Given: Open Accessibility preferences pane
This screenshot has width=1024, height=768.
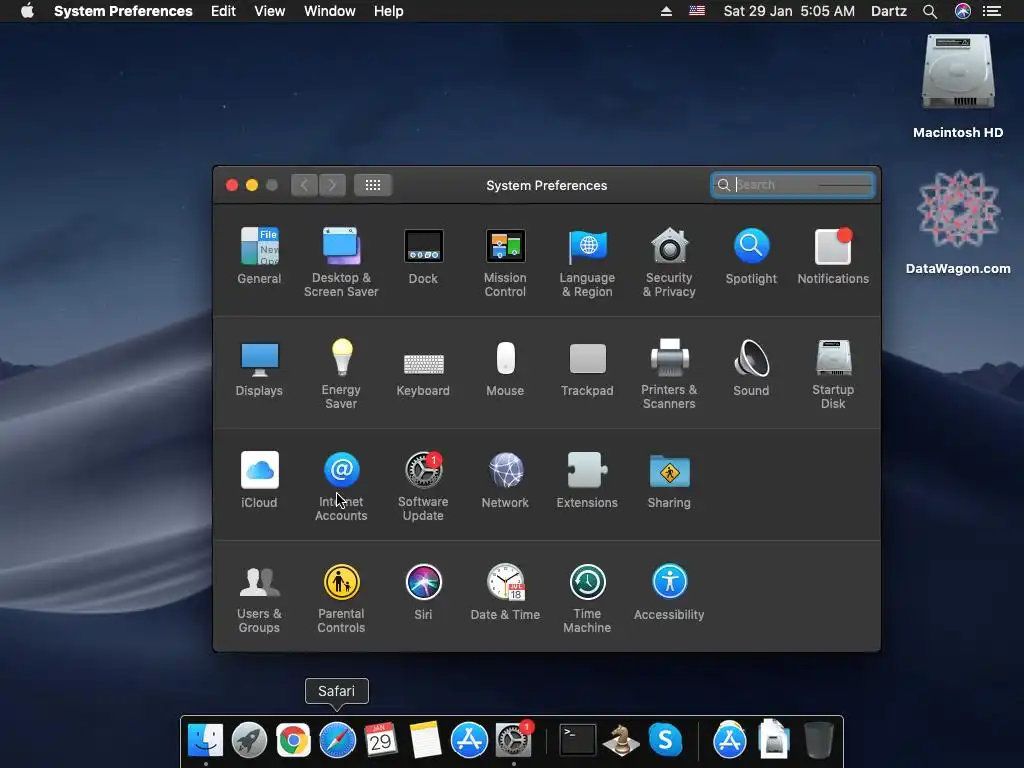Looking at the screenshot, I should pyautogui.click(x=669, y=592).
